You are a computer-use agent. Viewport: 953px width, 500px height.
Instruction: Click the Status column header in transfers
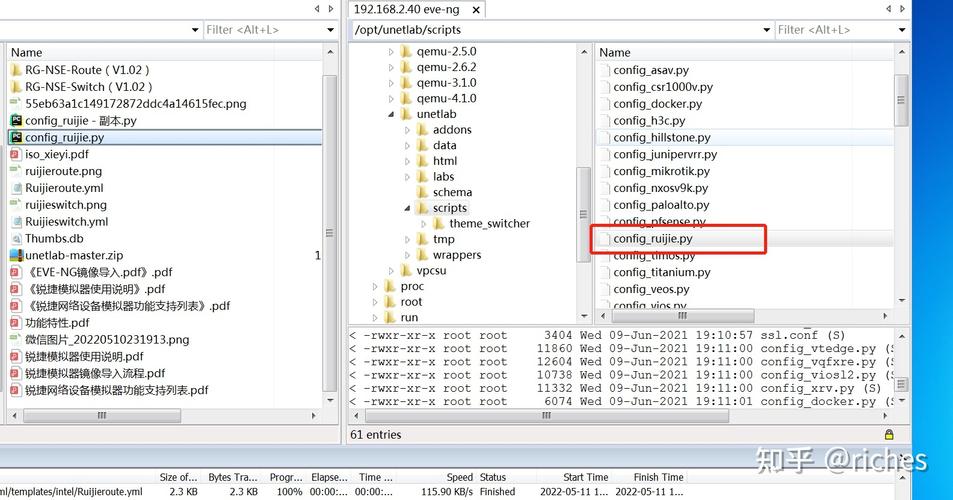(x=492, y=477)
